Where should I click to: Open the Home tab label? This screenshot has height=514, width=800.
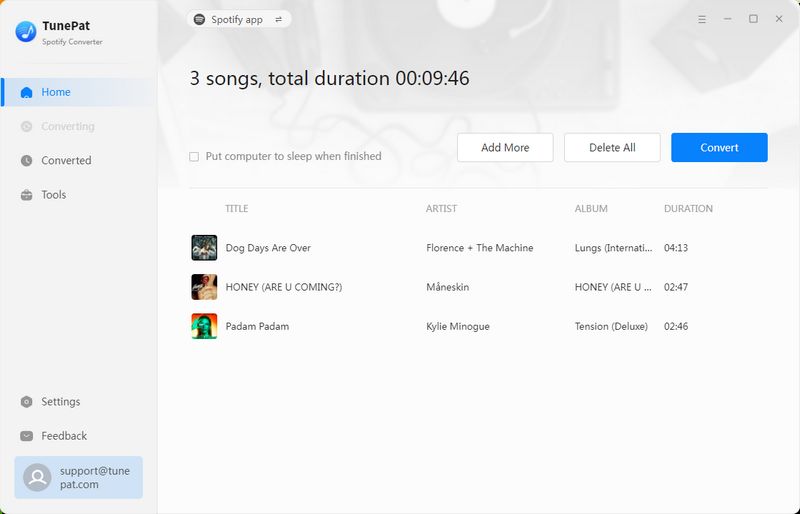pyautogui.click(x=56, y=92)
